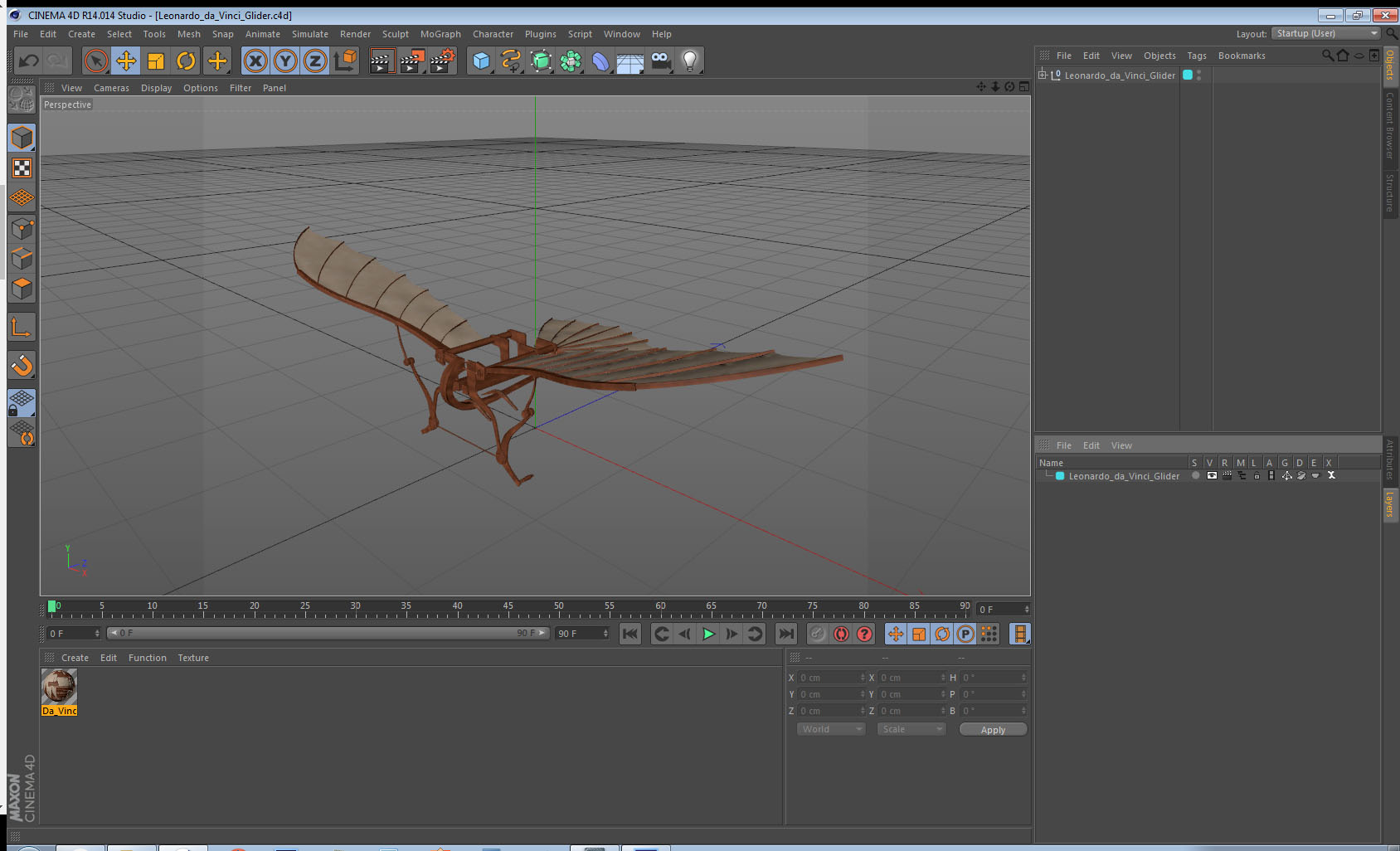Open the Startup (User) layout dropdown
Screen dimensions: 1400x851
(x=1326, y=33)
